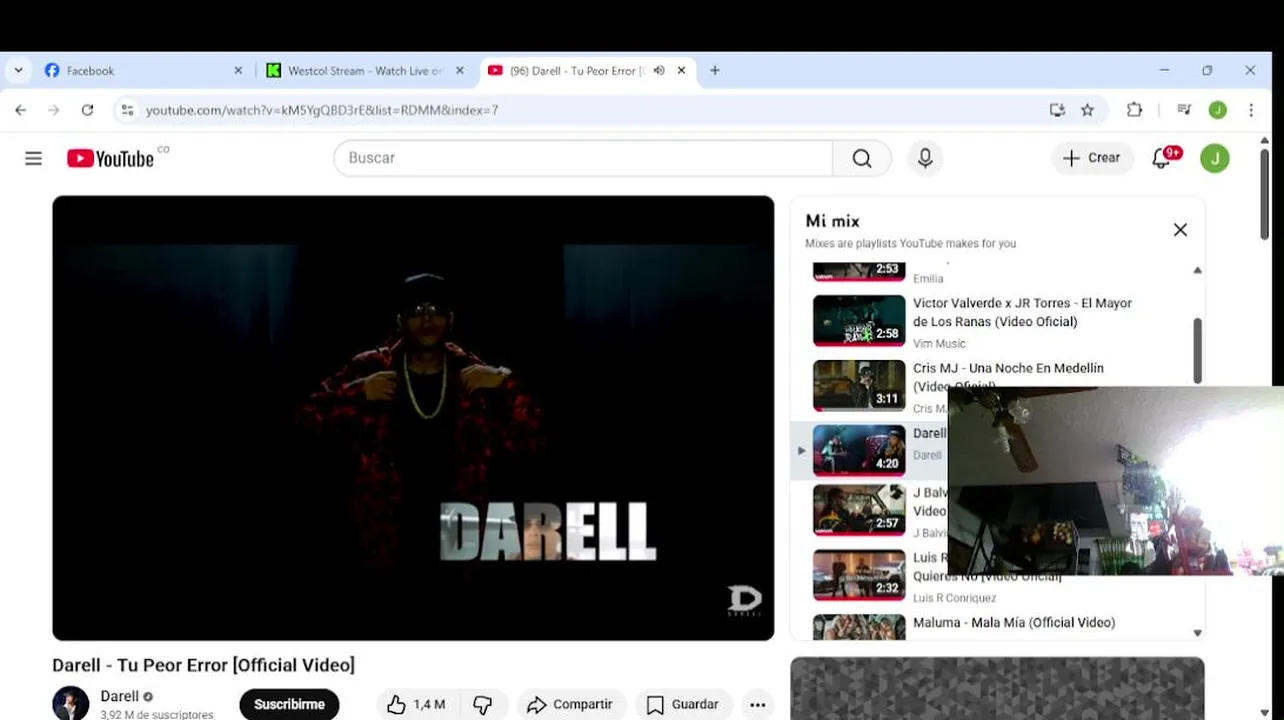This screenshot has height=720, width=1284.
Task: Bookmark this page with the star
Action: 1087,110
